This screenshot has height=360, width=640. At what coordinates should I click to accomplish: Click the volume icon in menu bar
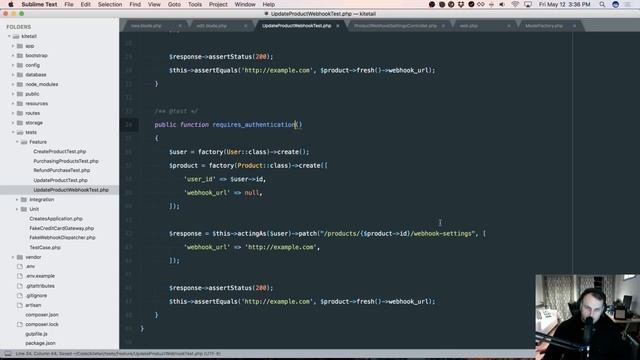click(502, 4)
